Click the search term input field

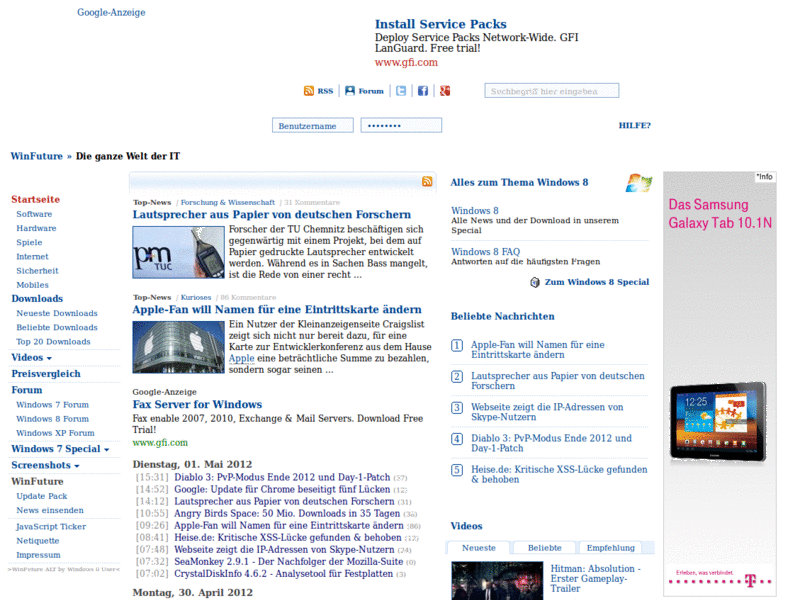(x=552, y=91)
